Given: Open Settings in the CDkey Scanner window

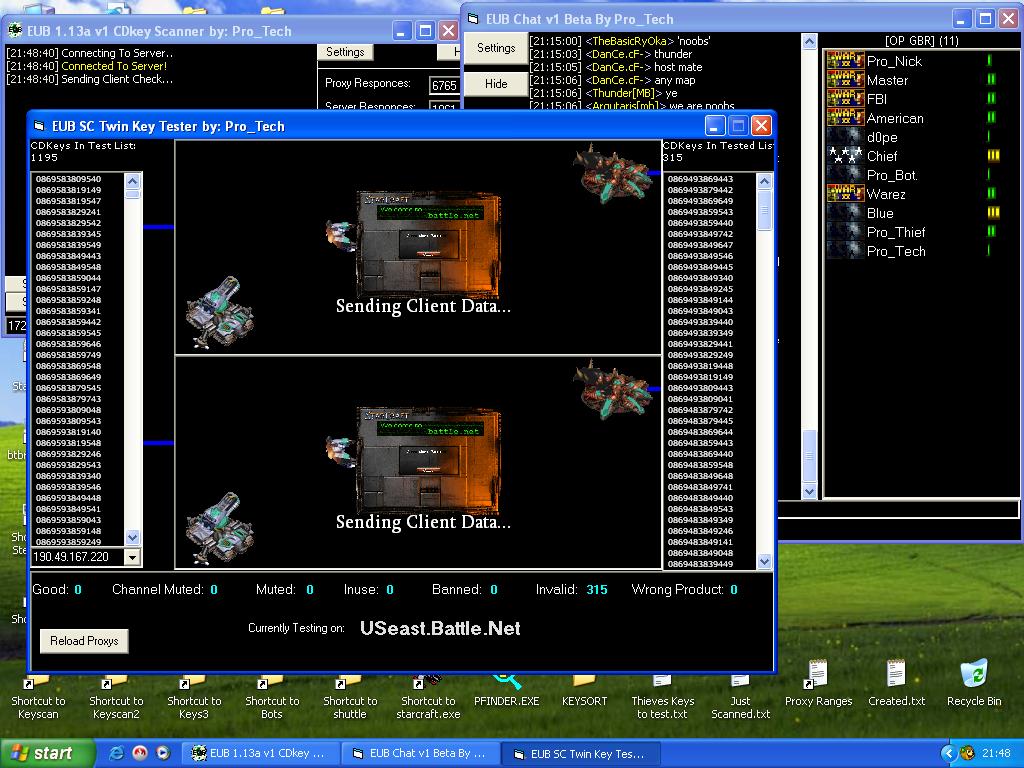Looking at the screenshot, I should (345, 52).
